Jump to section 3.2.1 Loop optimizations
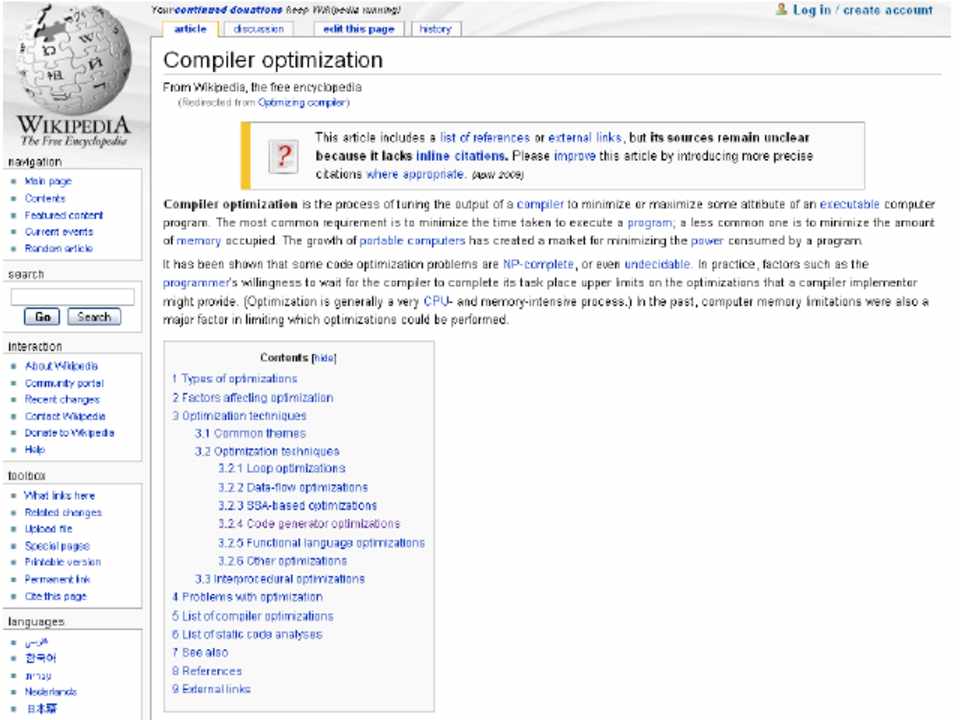This screenshot has width=960, height=720. click(x=281, y=468)
